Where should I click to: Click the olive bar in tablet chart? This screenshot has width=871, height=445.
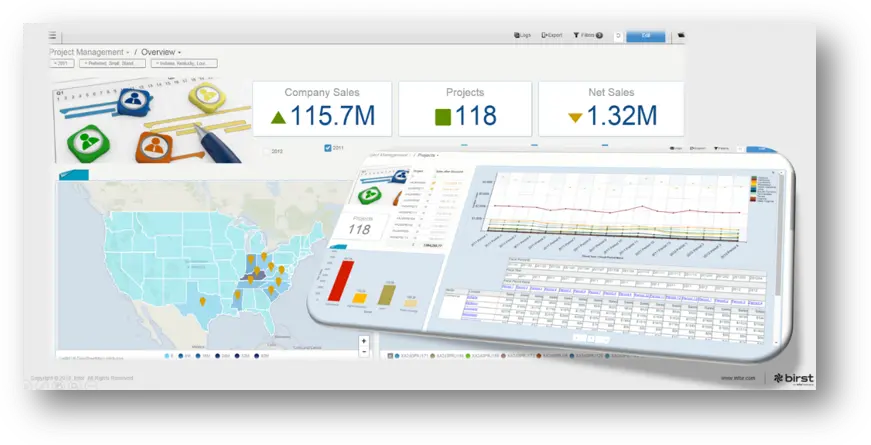click(386, 294)
